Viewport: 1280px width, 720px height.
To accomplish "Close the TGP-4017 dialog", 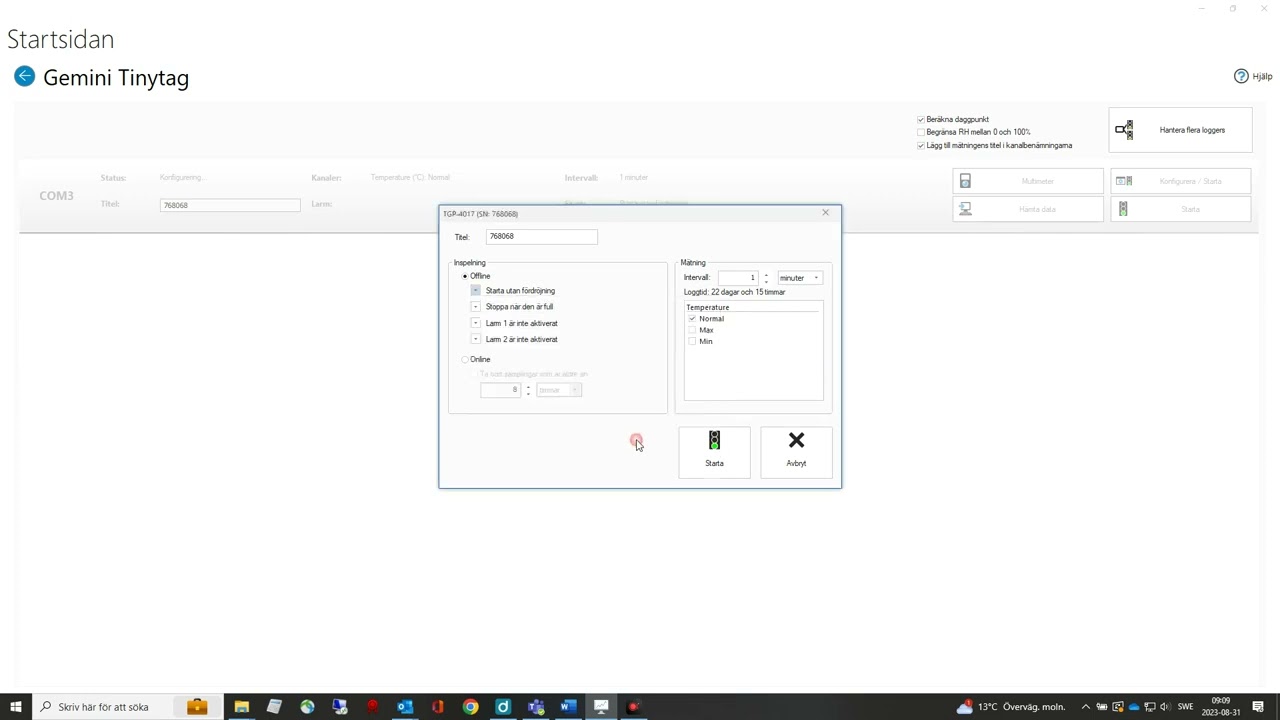I will pos(825,213).
